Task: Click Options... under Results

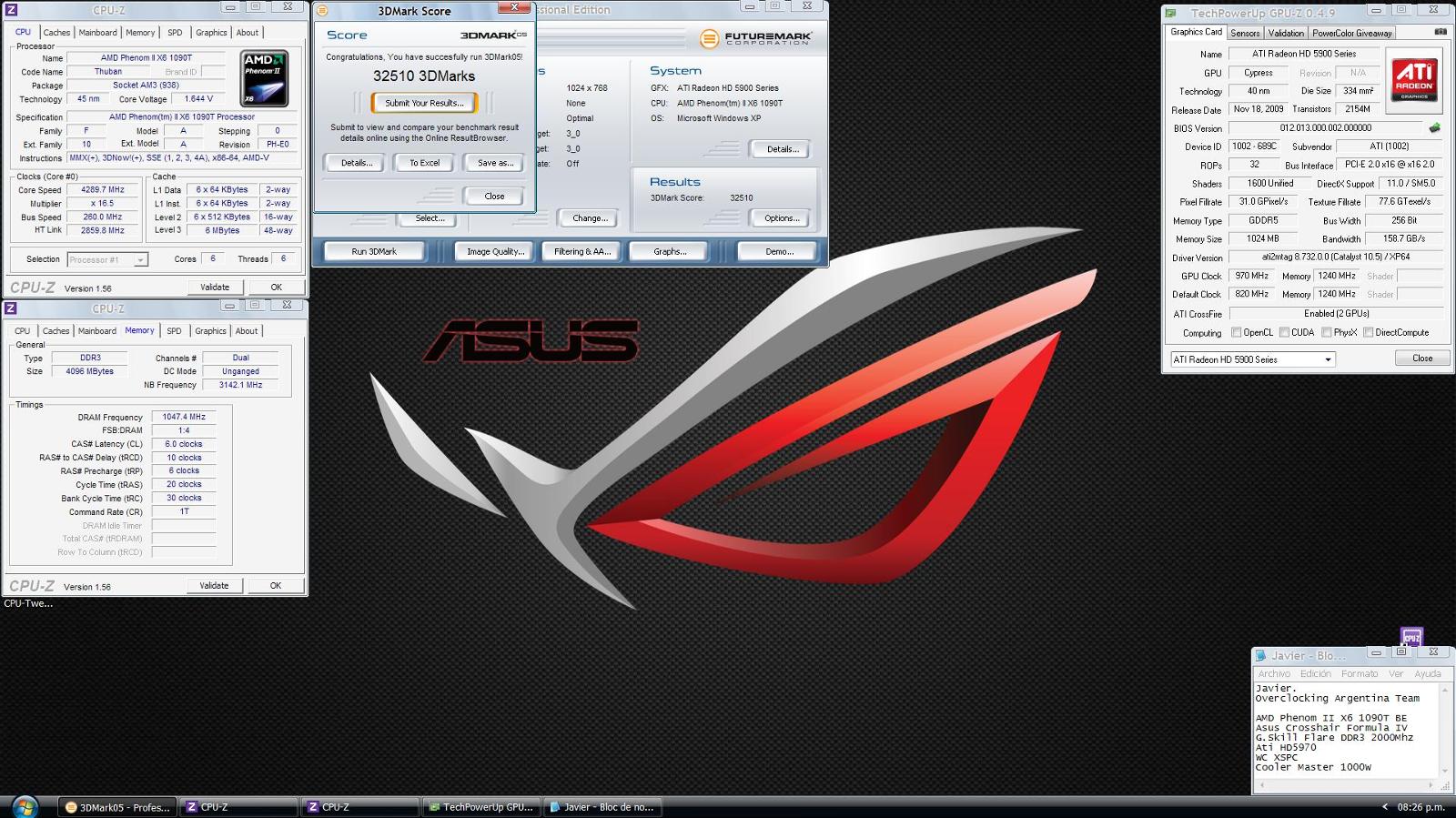Action: click(x=782, y=218)
